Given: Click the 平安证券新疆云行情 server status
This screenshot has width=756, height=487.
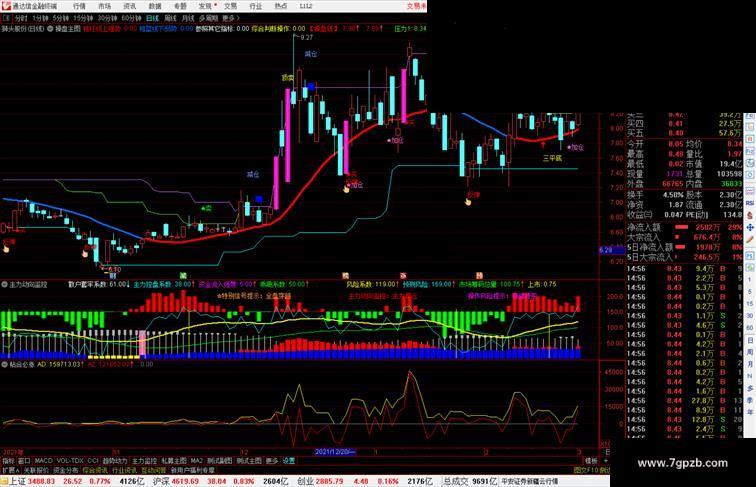Looking at the screenshot, I should (529, 481).
